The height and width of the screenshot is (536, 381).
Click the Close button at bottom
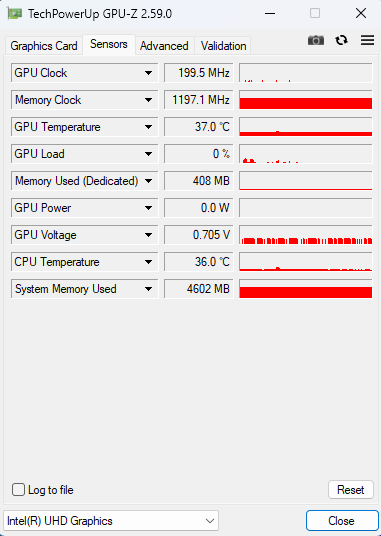[x=341, y=521]
